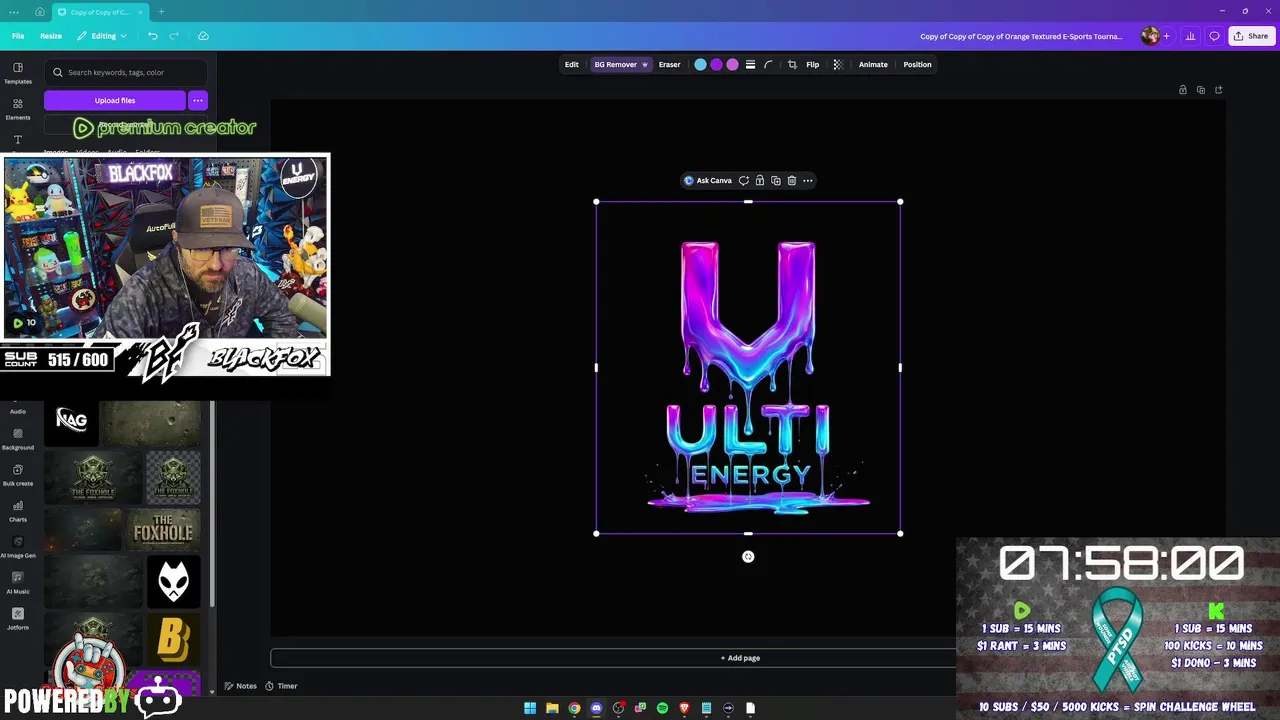Open a new Canva tab with plus

tap(161, 12)
